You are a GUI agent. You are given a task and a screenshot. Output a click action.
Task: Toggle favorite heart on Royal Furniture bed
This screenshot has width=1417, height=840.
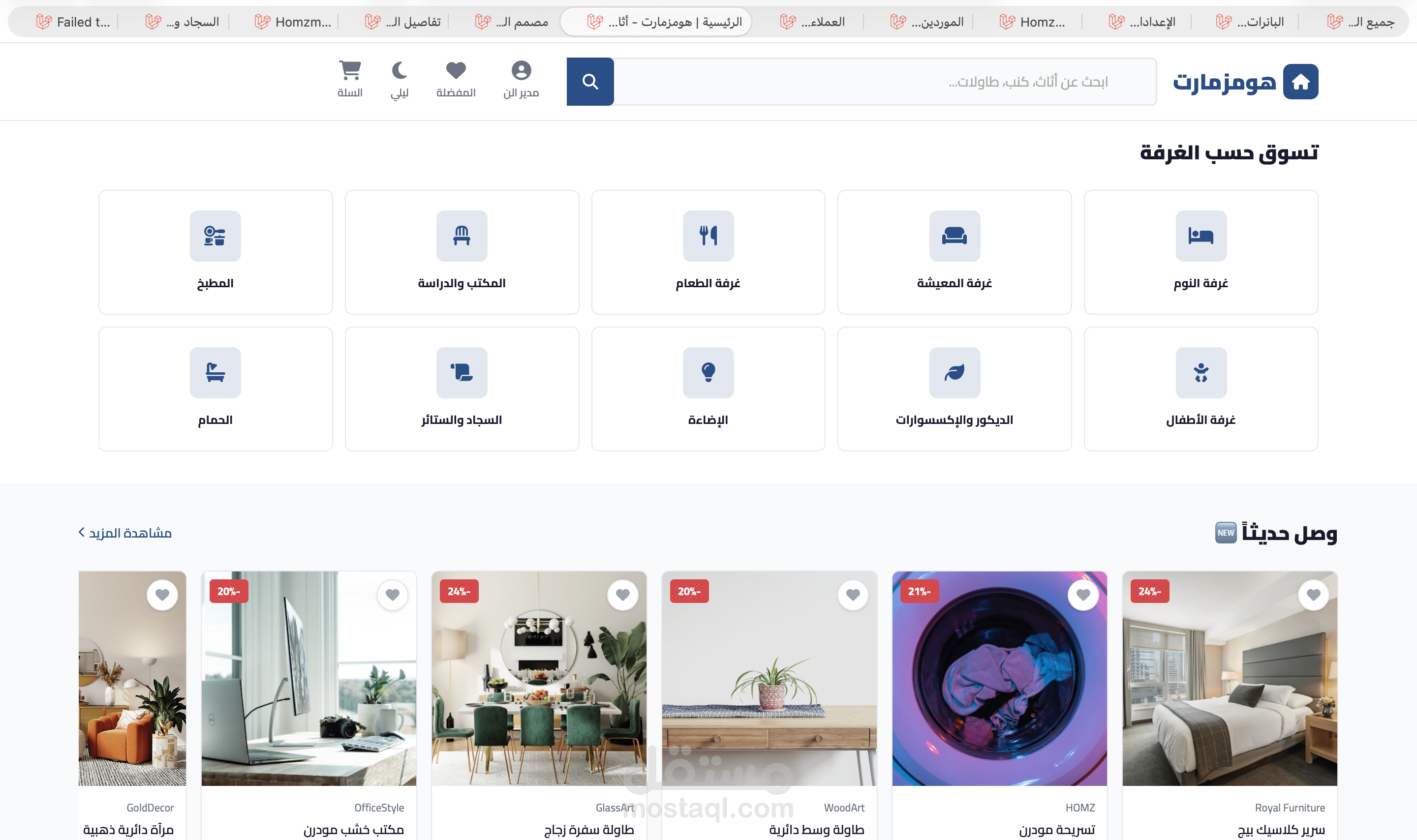1313,594
